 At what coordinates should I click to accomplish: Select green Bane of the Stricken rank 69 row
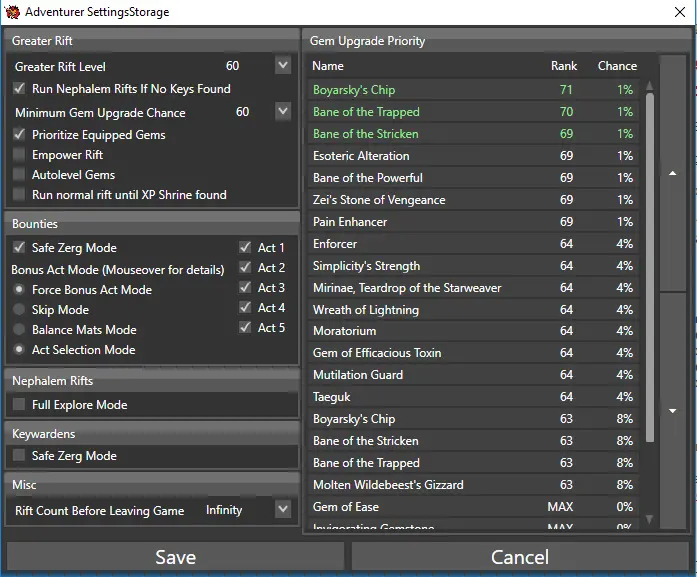click(473, 134)
